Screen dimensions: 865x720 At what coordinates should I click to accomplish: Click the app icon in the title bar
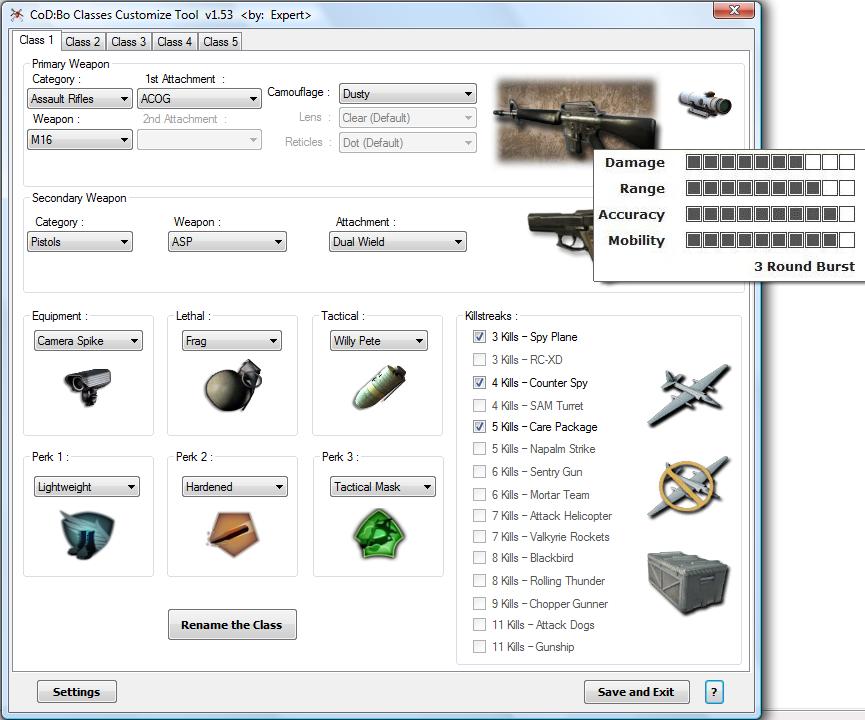17,15
